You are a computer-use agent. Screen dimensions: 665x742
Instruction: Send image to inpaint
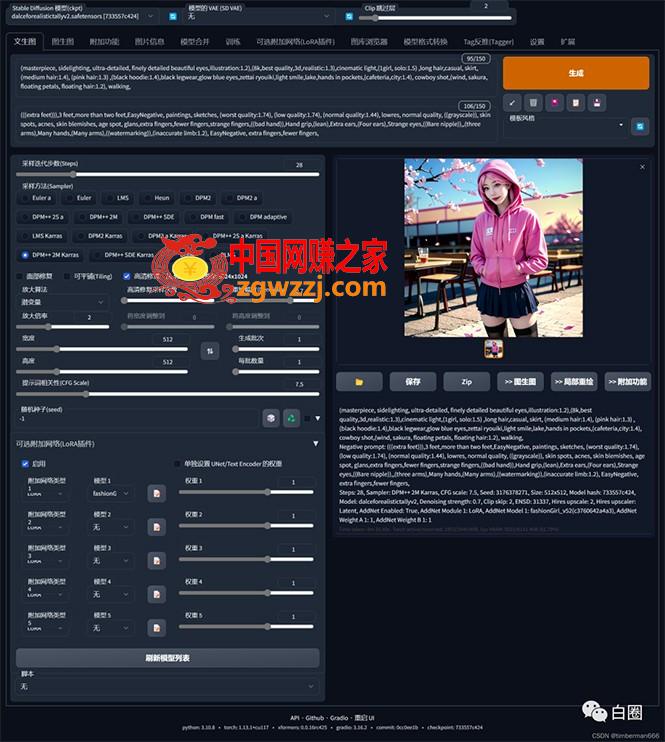tap(574, 381)
